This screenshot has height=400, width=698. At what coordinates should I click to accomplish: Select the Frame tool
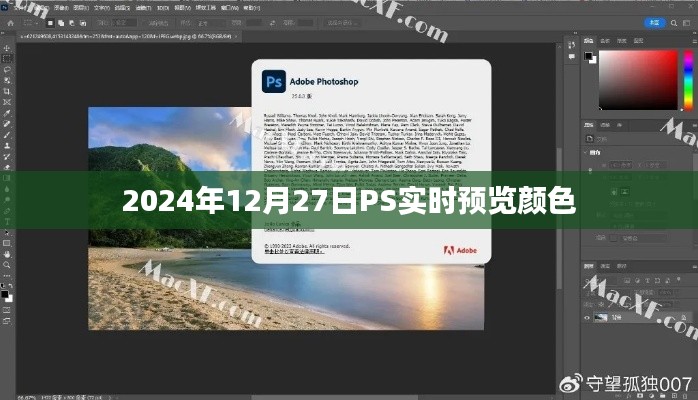coord(7,102)
